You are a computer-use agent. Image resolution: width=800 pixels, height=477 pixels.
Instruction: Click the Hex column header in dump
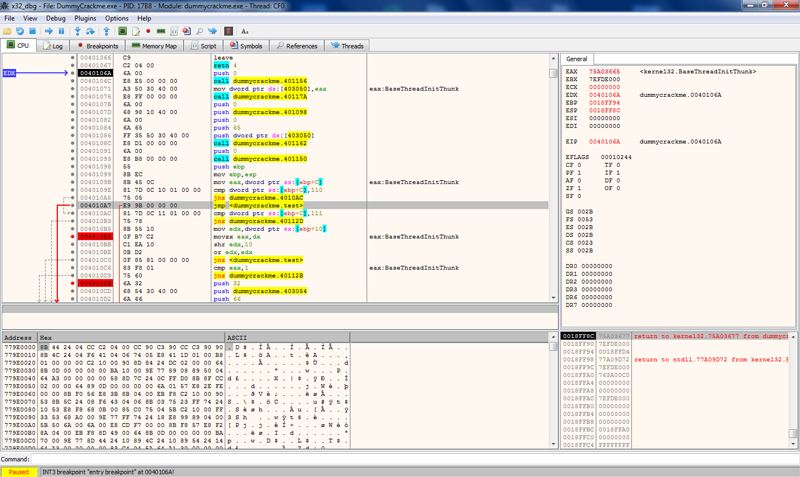[131, 338]
